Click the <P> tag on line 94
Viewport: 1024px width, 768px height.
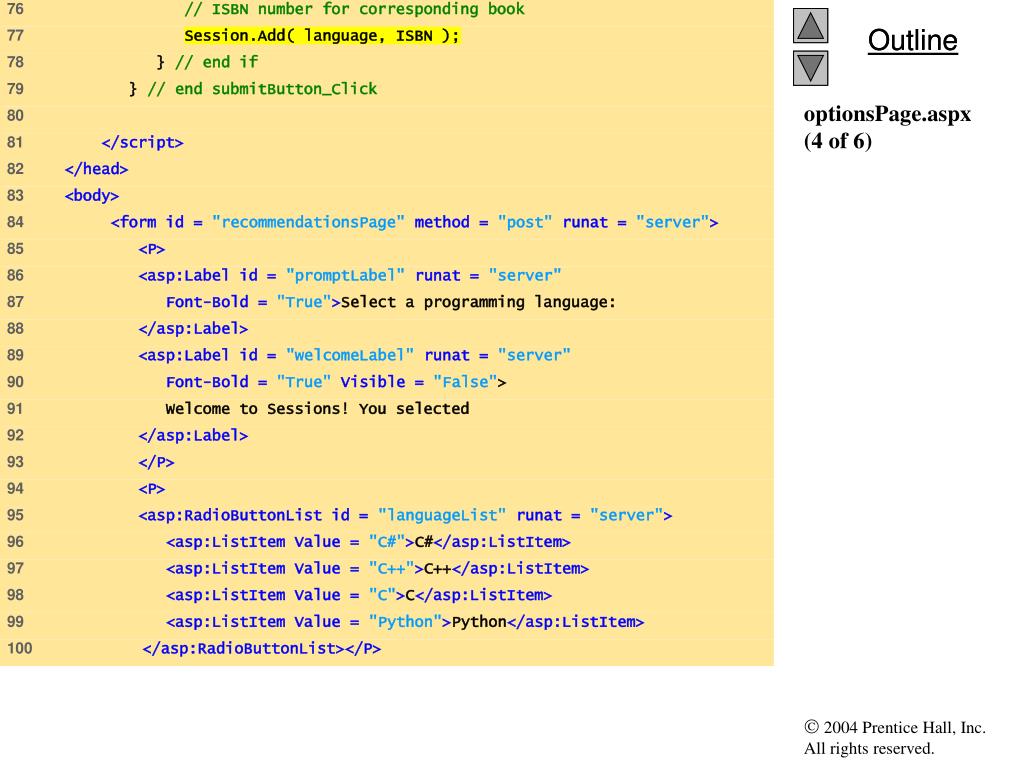click(152, 489)
